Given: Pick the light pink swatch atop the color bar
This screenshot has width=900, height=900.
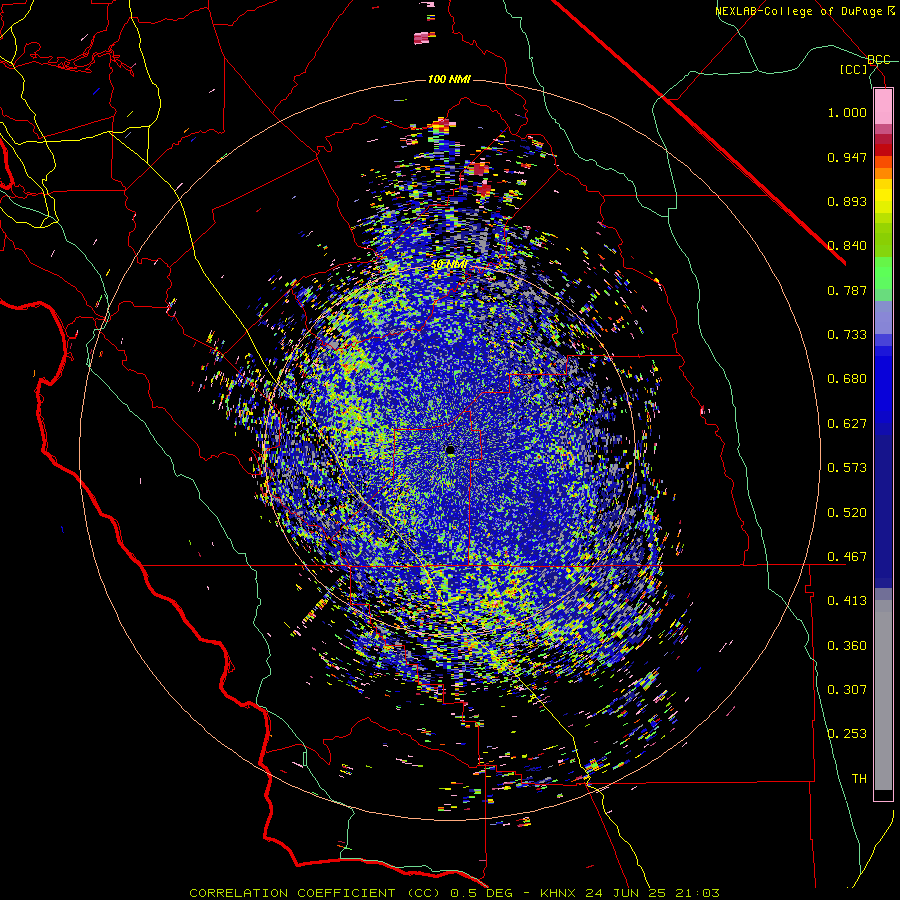Looking at the screenshot, I should tap(883, 107).
